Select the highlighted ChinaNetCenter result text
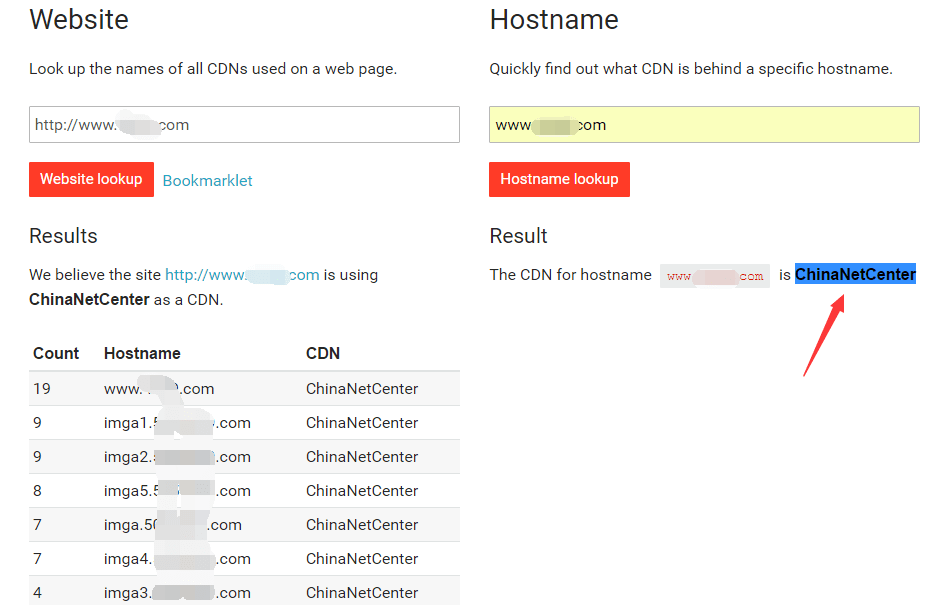 (x=855, y=274)
